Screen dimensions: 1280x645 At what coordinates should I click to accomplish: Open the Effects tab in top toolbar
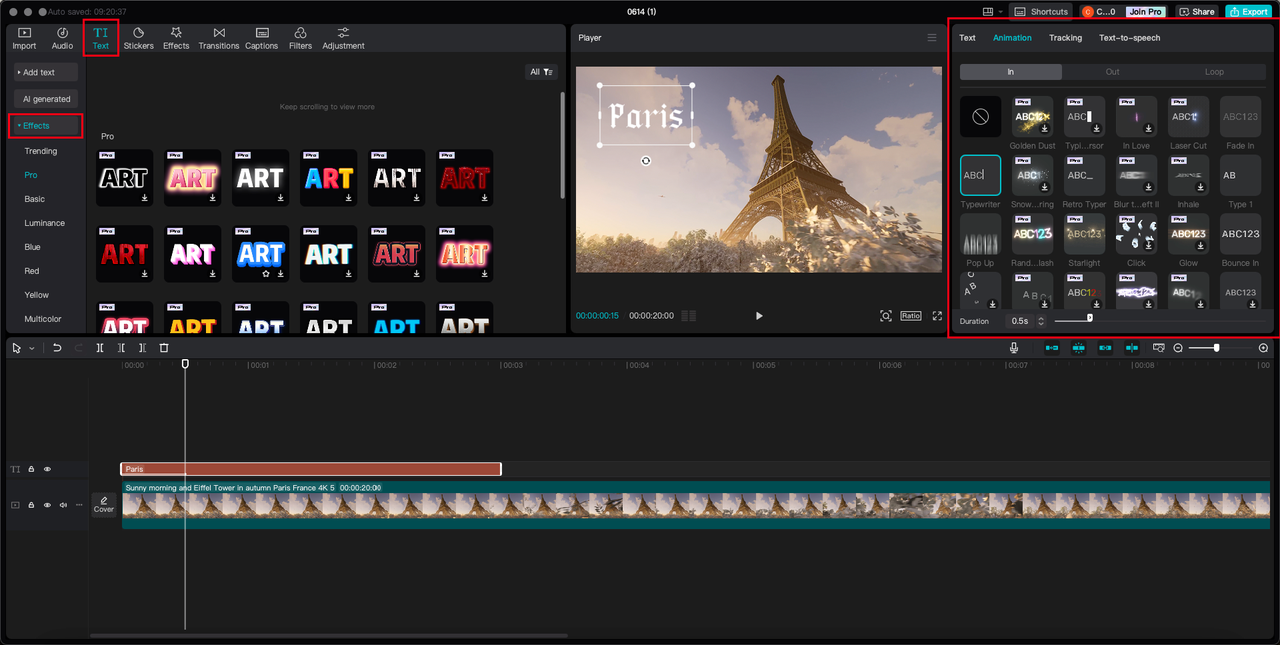tap(176, 38)
